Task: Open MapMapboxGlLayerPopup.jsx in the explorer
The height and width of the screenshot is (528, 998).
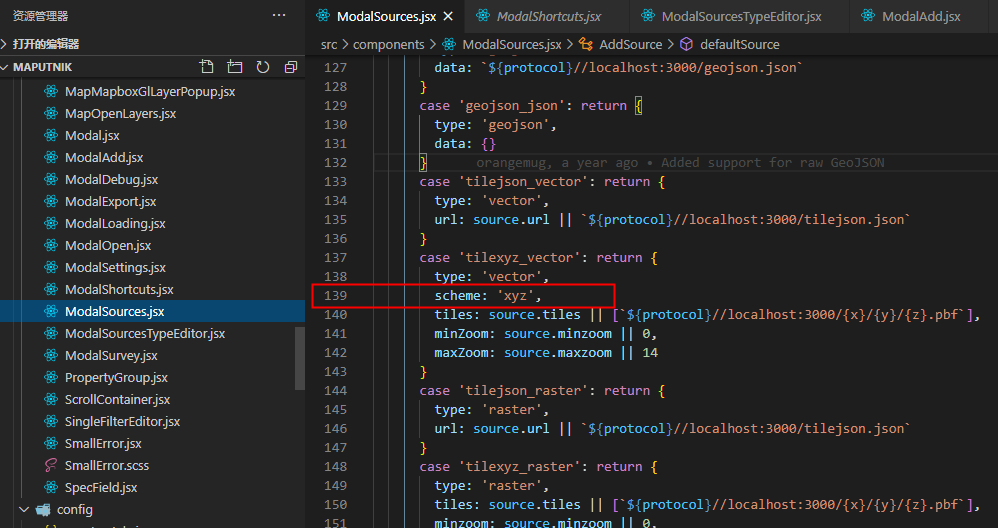Action: 150,92
